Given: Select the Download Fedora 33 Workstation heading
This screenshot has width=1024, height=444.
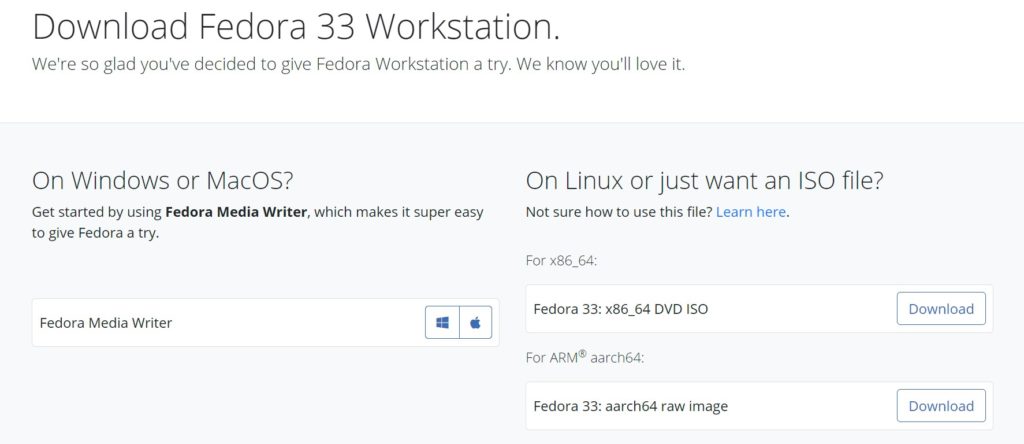Looking at the screenshot, I should [296, 27].
